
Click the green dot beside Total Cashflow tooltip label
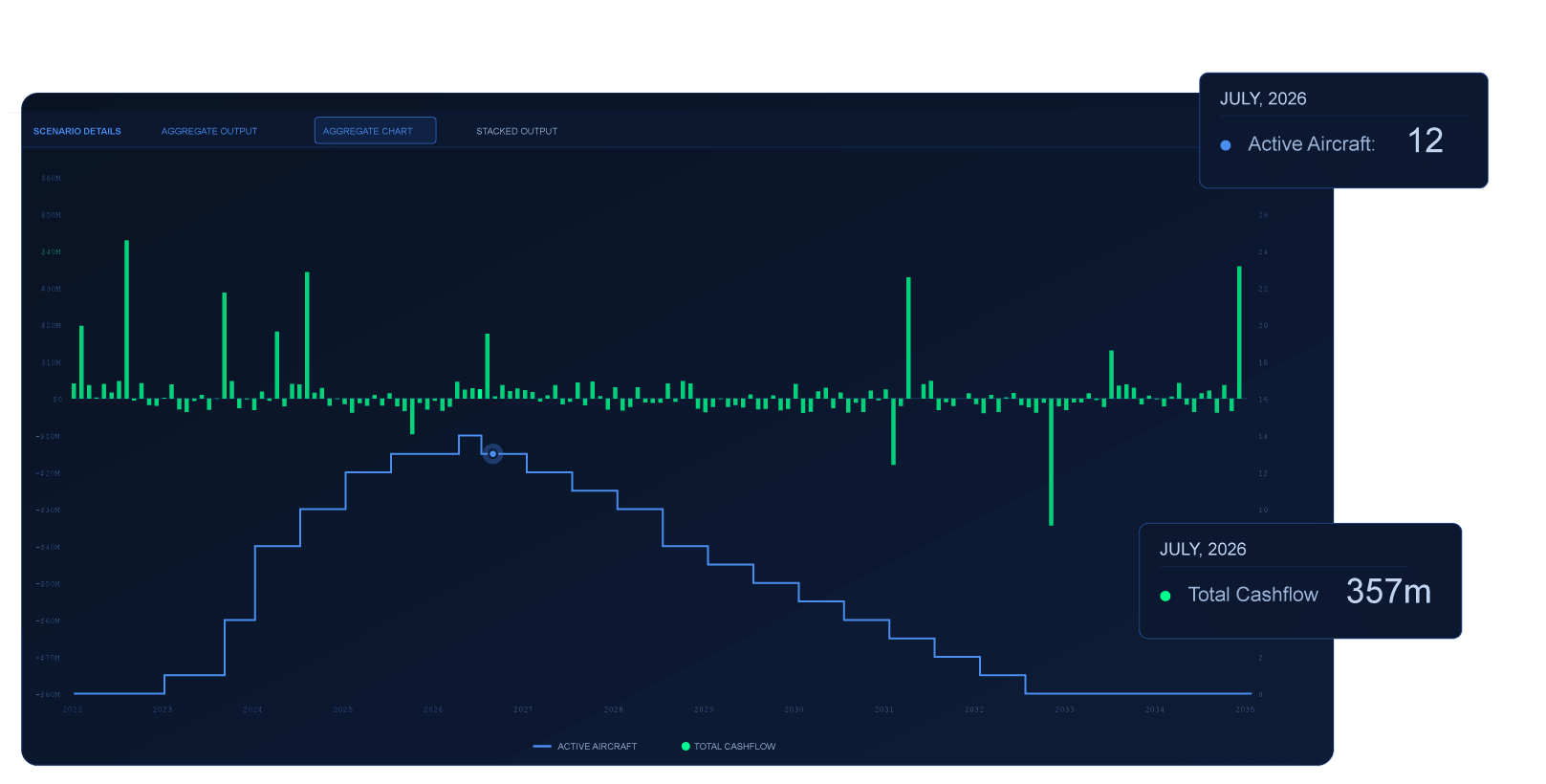(x=1165, y=596)
